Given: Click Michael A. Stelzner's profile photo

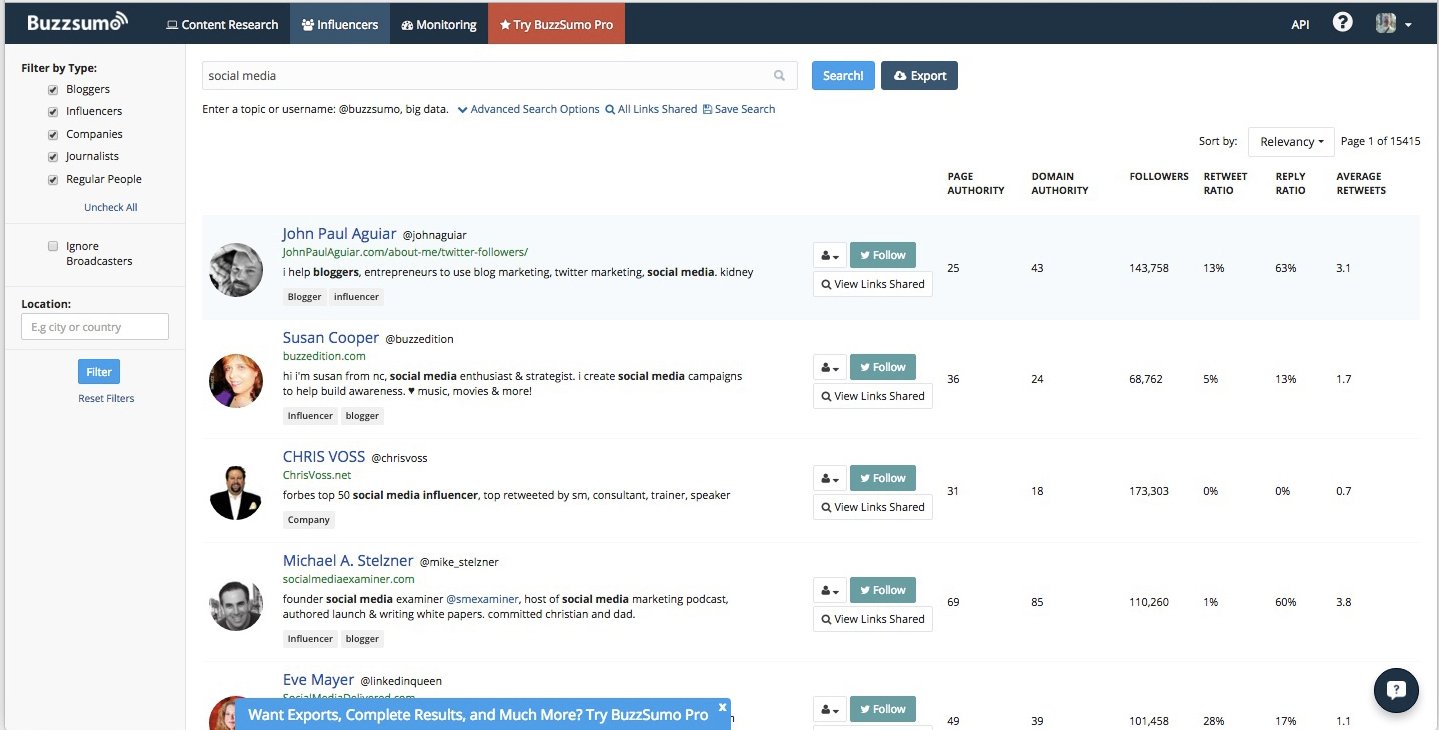Looking at the screenshot, I should 236,604.
